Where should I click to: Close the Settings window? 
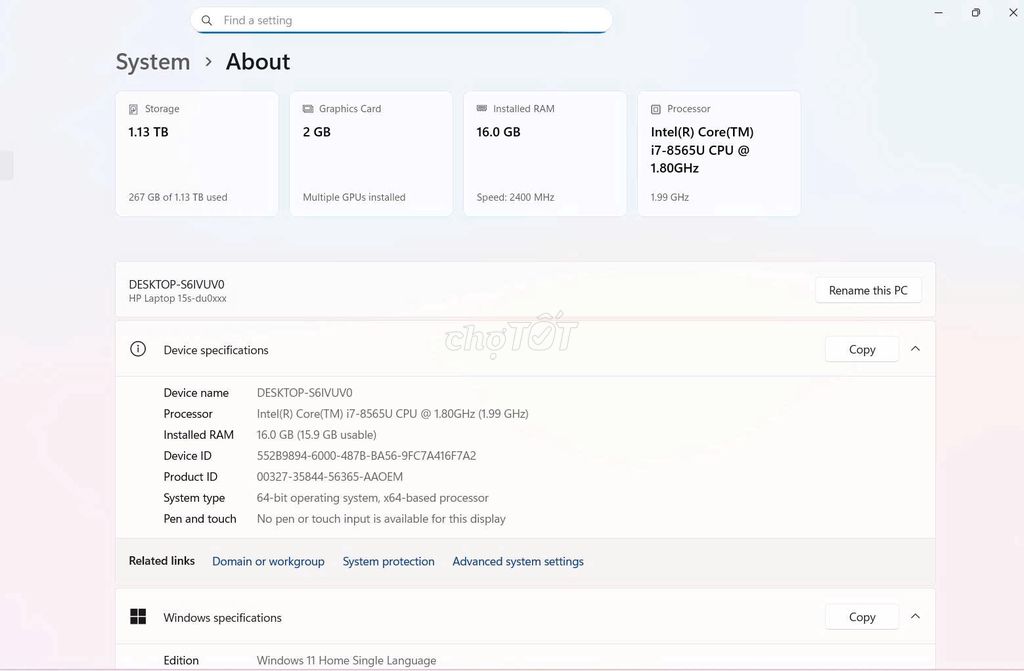pos(1013,12)
